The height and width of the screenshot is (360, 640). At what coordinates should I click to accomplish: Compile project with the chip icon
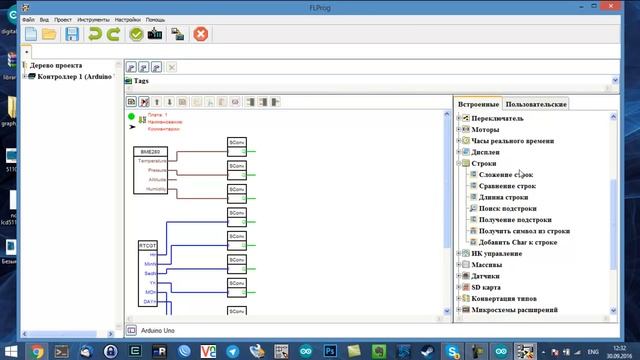[155, 34]
